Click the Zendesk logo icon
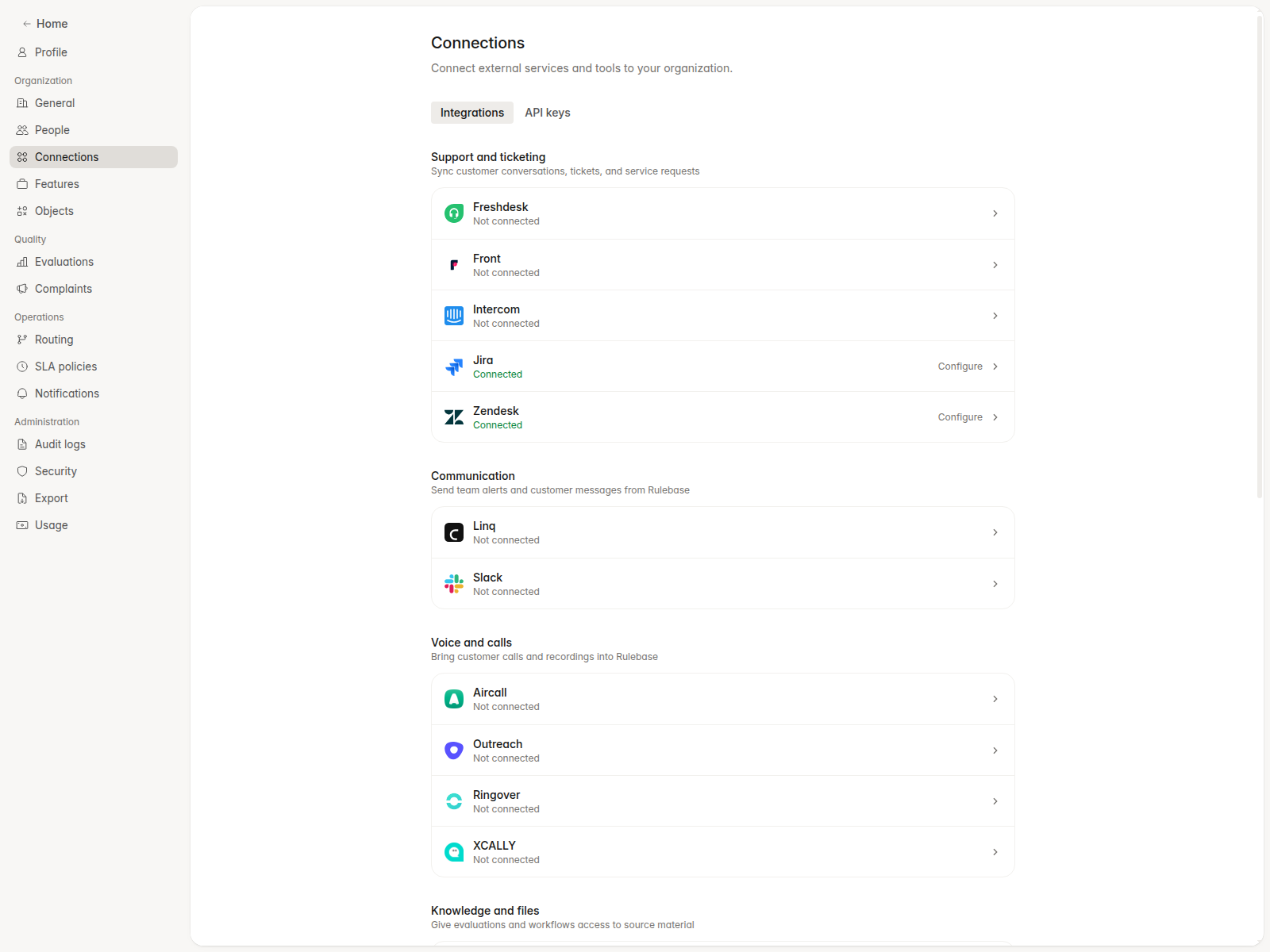The image size is (1270, 952). 454,417
